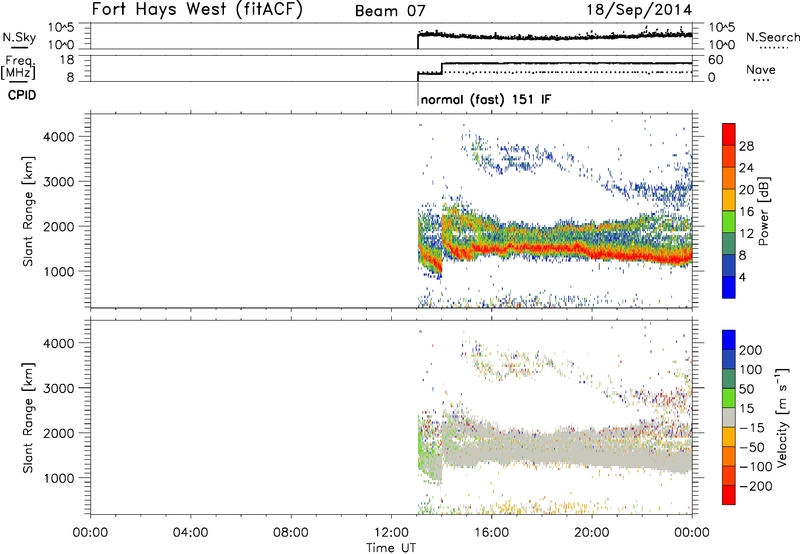The height and width of the screenshot is (554, 800).
Task: Click the blue bottom of the power colorbar
Action: [729, 287]
